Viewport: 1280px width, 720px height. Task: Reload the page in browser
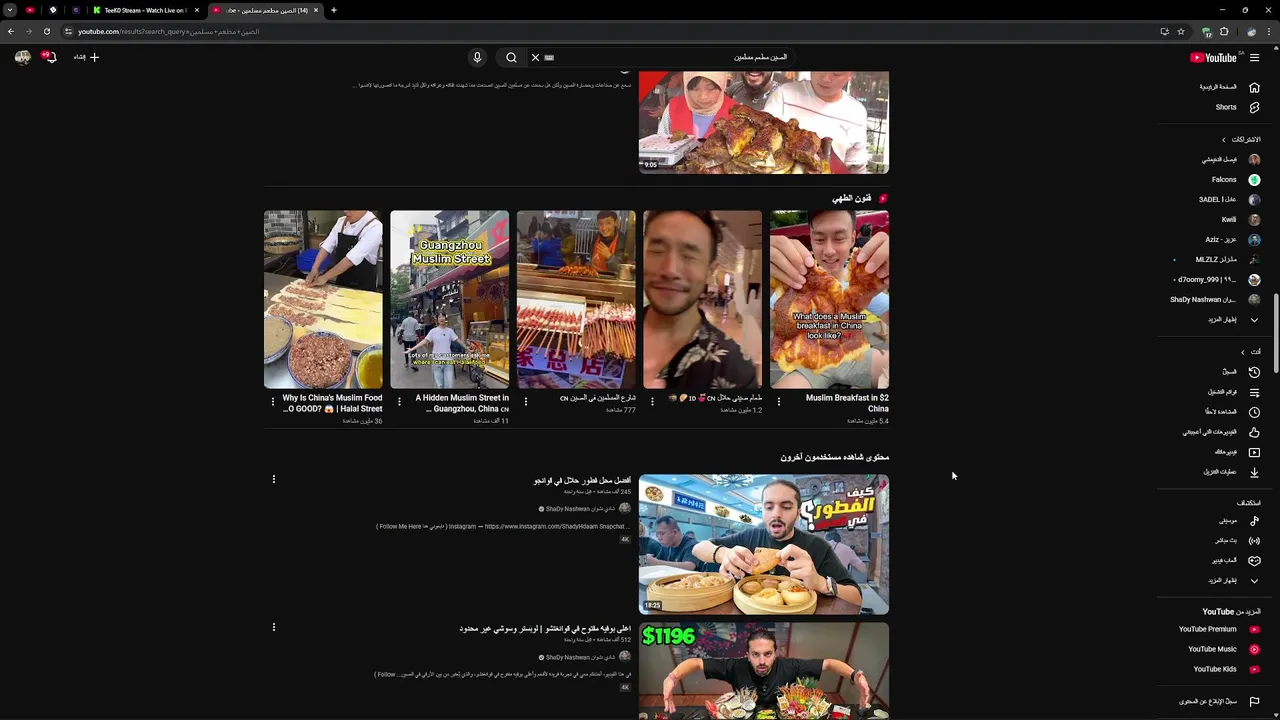(x=46, y=31)
